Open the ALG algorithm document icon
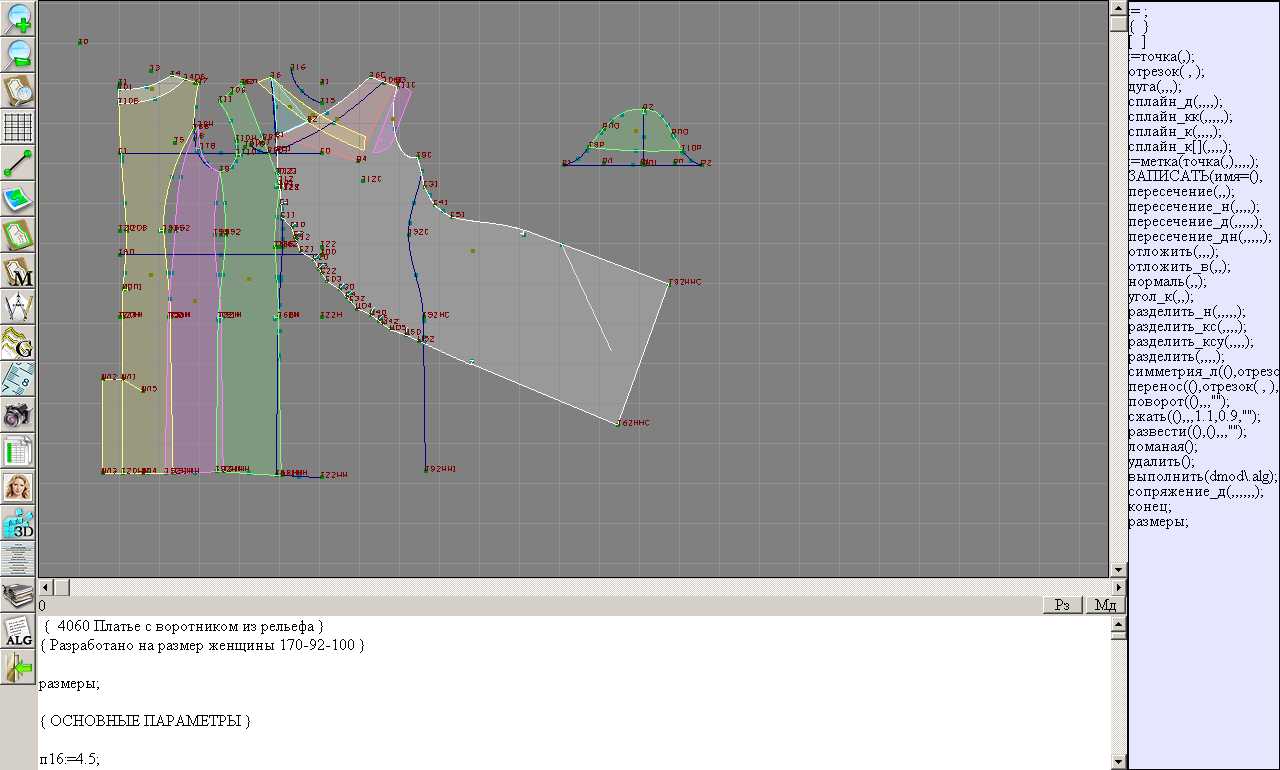The image size is (1280, 770). pos(19,630)
